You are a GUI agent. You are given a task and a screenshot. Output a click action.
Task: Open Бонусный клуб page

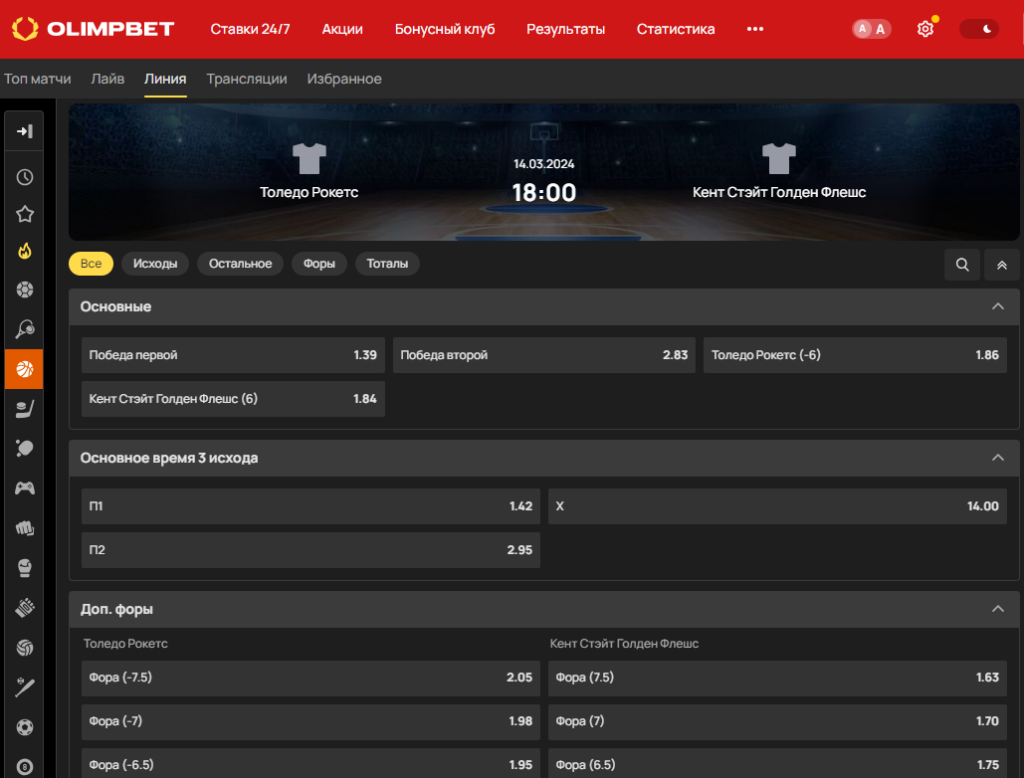445,29
